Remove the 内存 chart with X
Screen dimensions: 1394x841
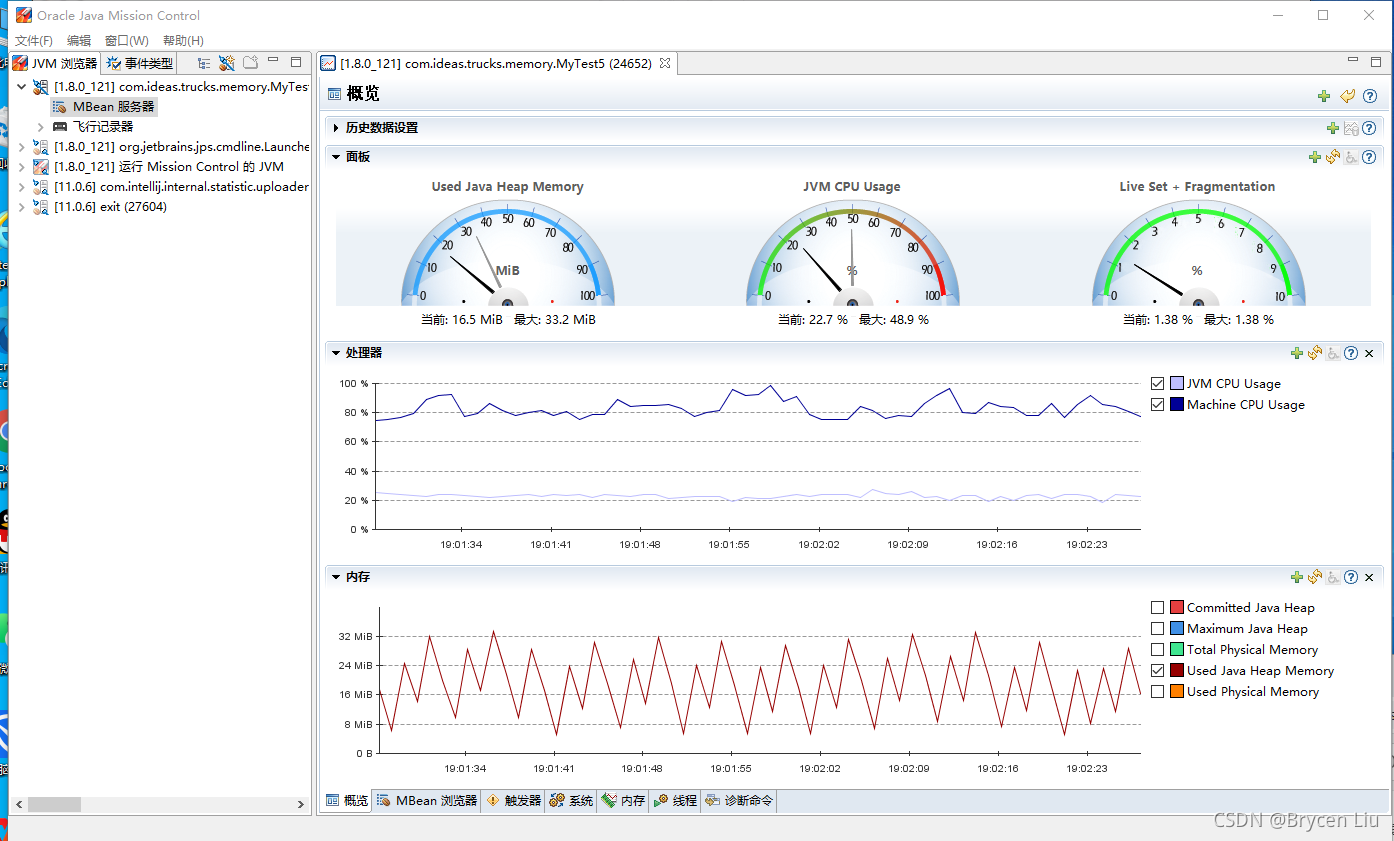point(1369,577)
